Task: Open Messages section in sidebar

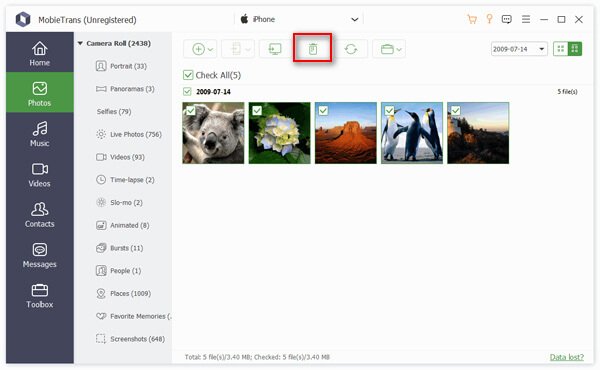Action: point(39,255)
